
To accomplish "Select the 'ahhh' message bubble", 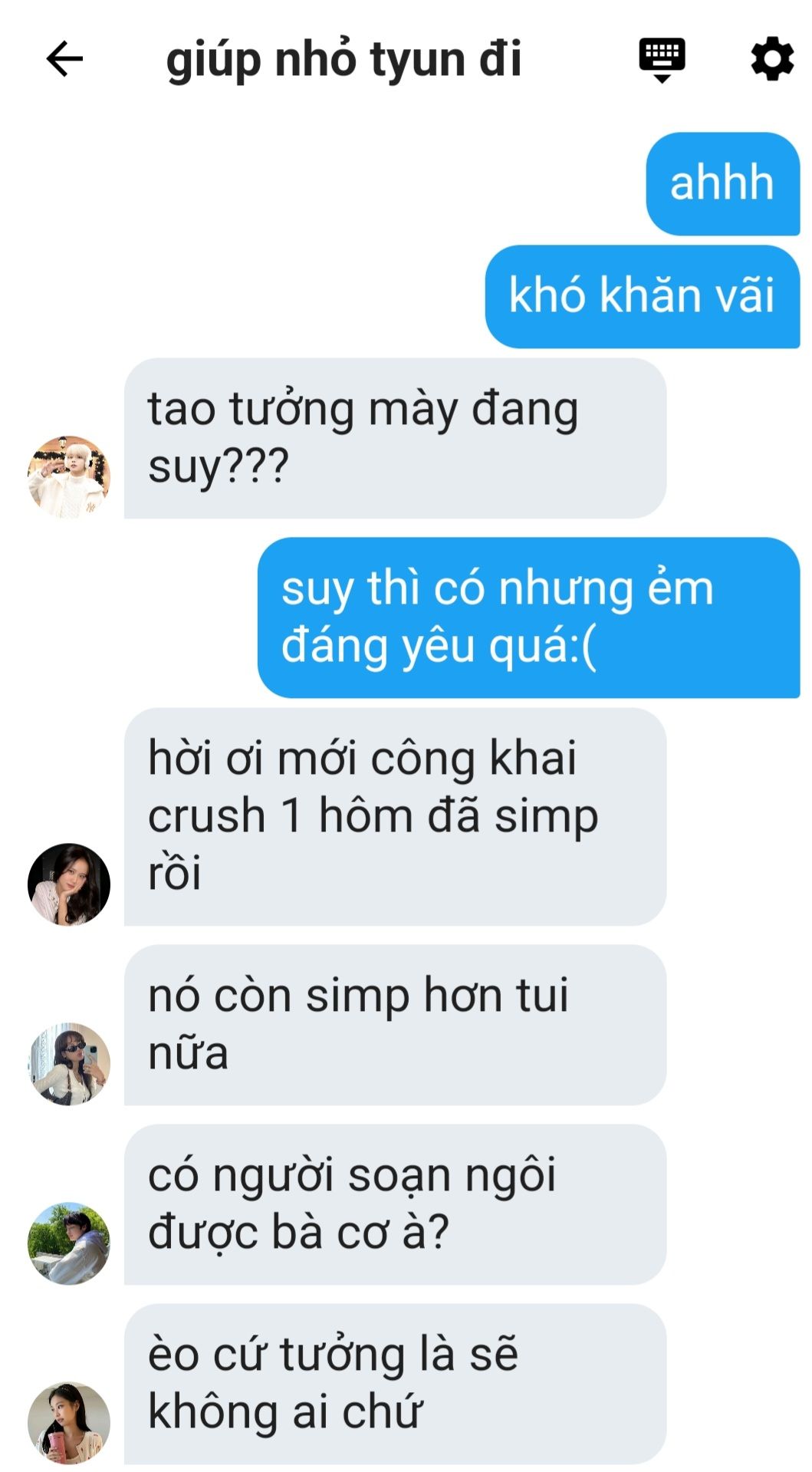I will pos(722,183).
